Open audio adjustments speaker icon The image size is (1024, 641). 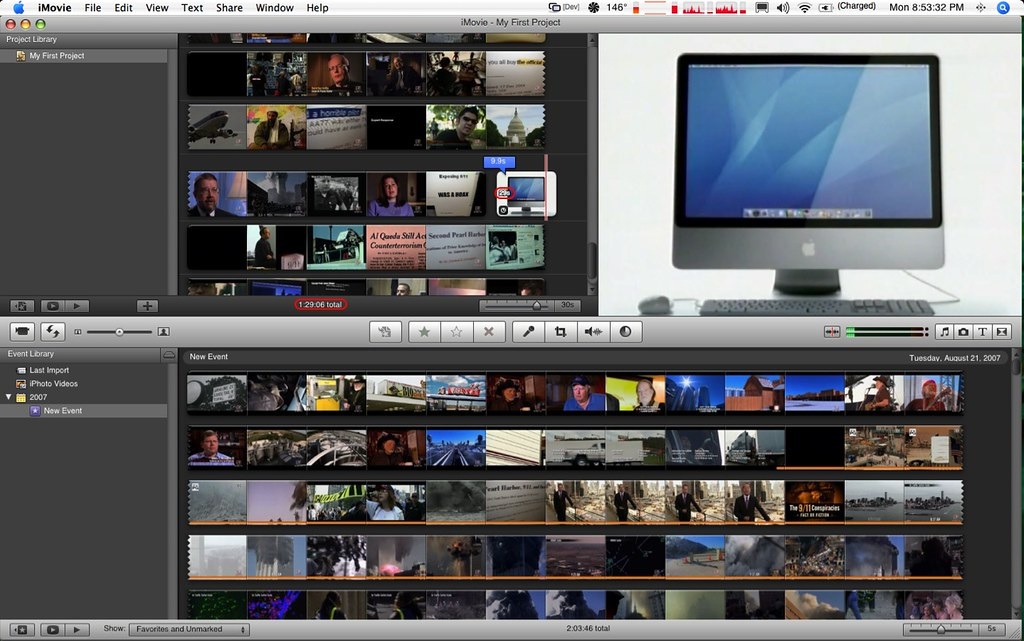[593, 332]
